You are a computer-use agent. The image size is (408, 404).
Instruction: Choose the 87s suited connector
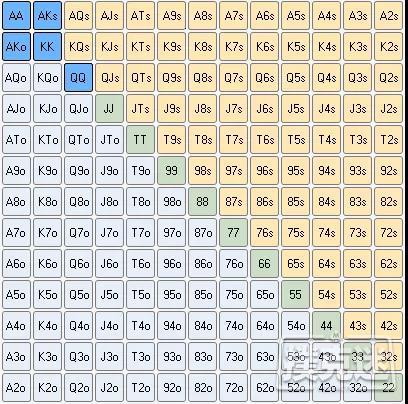[234, 202]
